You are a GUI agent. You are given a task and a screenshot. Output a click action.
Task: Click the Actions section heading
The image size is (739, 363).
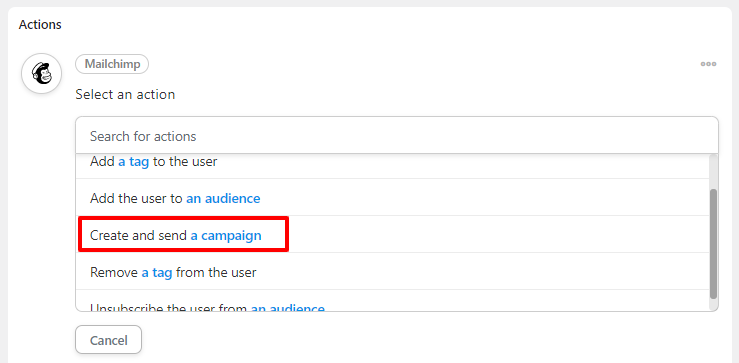click(40, 25)
